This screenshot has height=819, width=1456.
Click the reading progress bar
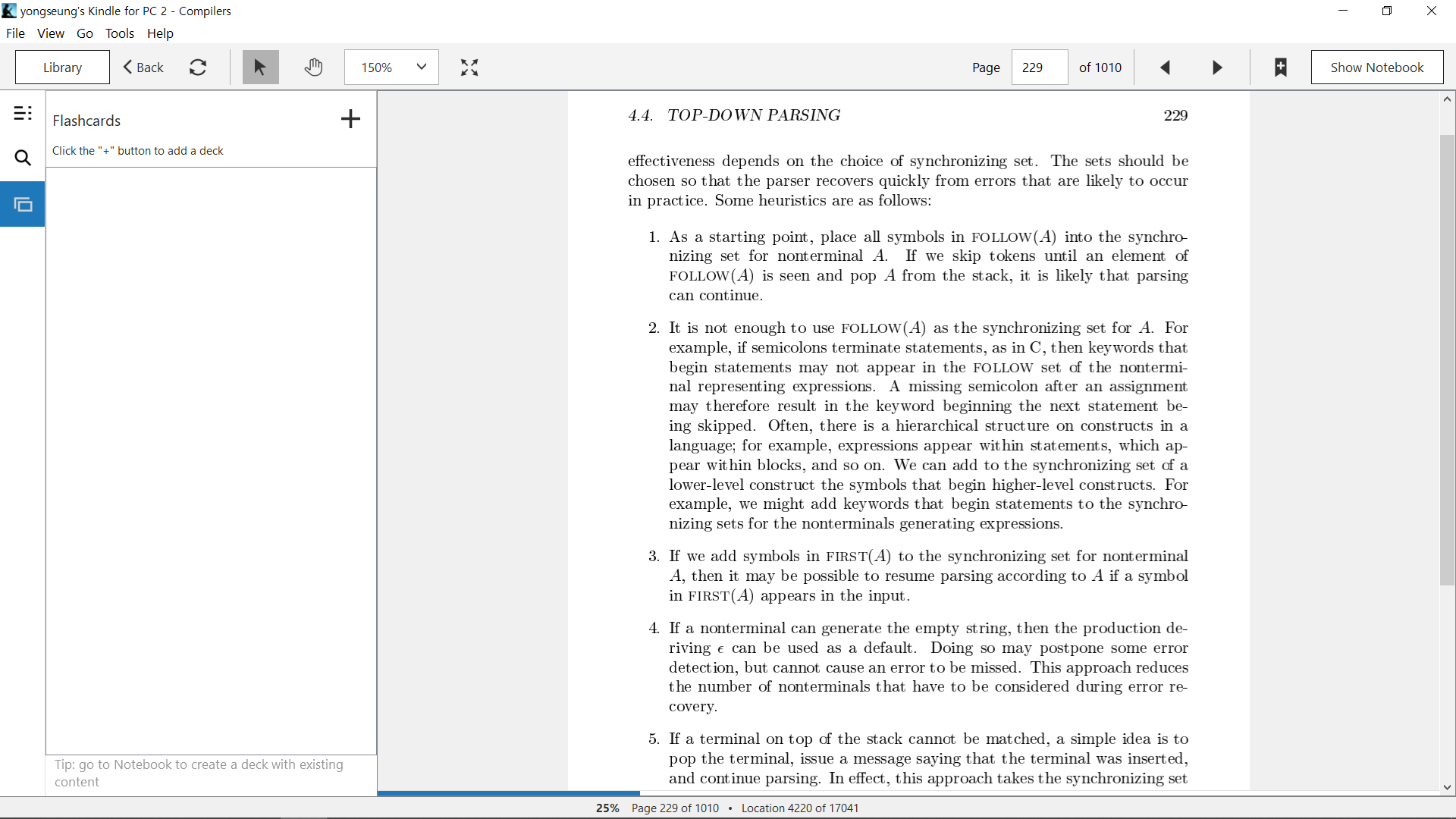pos(908,793)
